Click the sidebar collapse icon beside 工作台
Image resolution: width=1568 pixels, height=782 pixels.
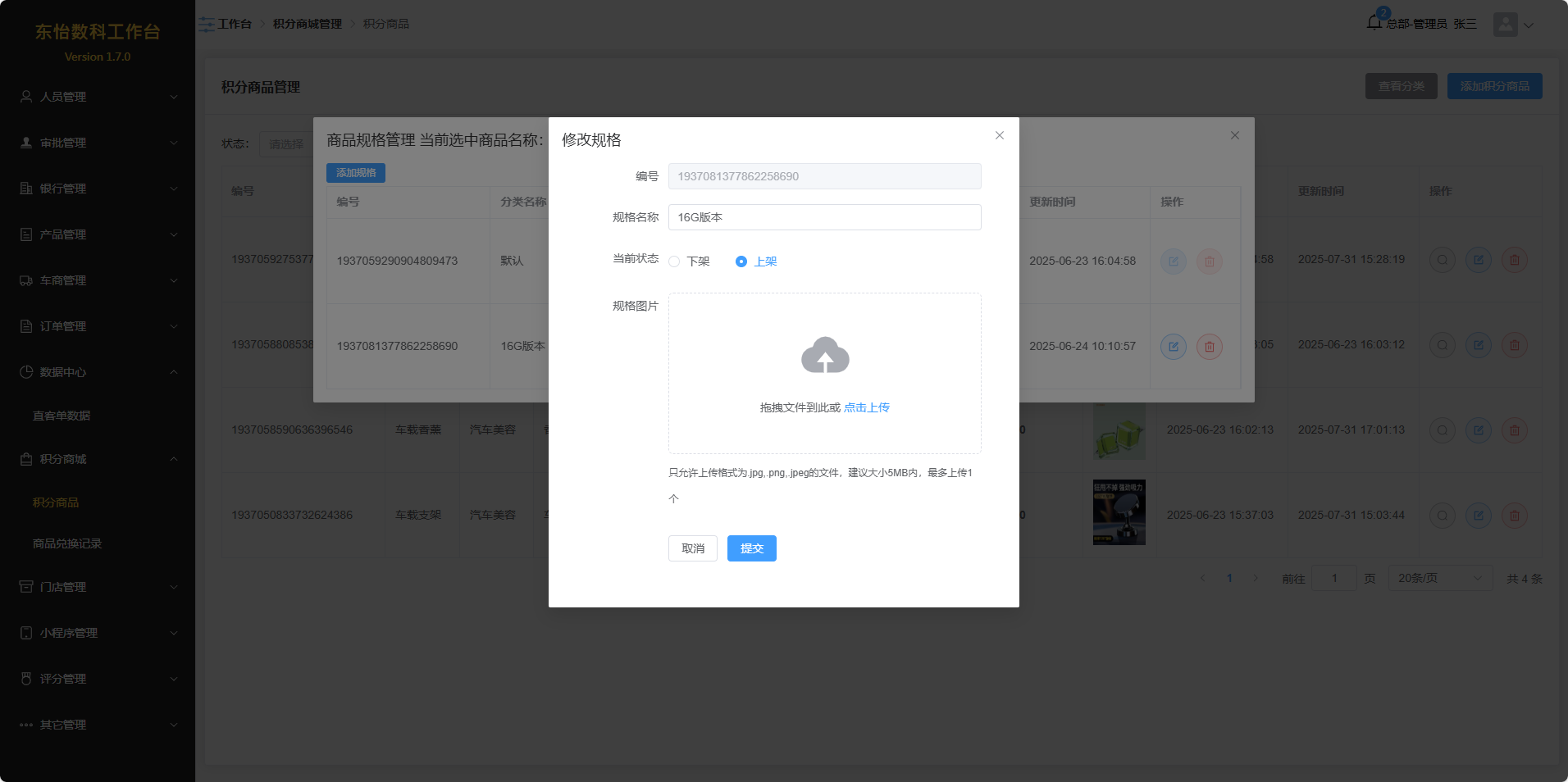point(207,25)
